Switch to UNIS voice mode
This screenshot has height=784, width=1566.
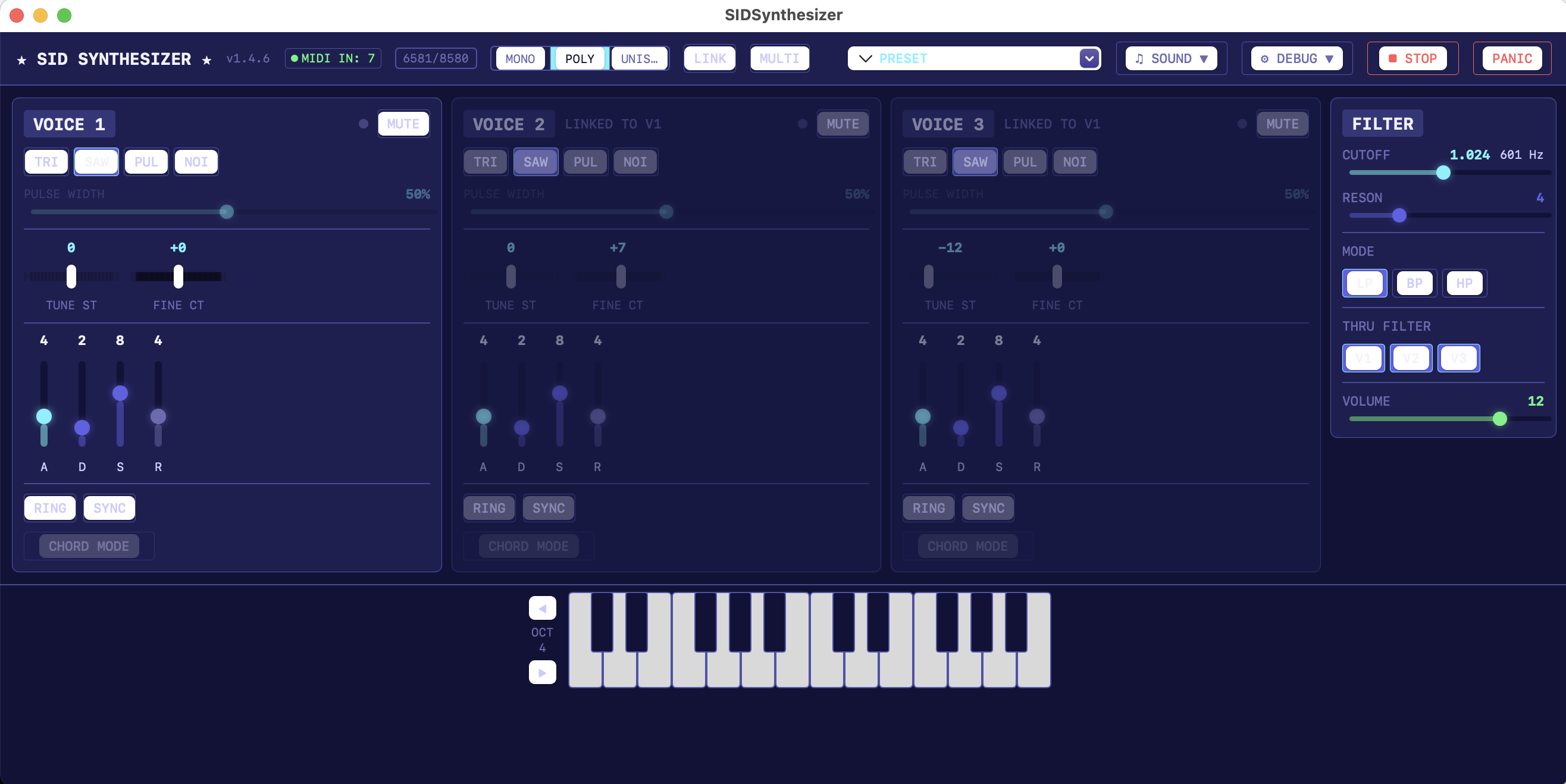639,58
